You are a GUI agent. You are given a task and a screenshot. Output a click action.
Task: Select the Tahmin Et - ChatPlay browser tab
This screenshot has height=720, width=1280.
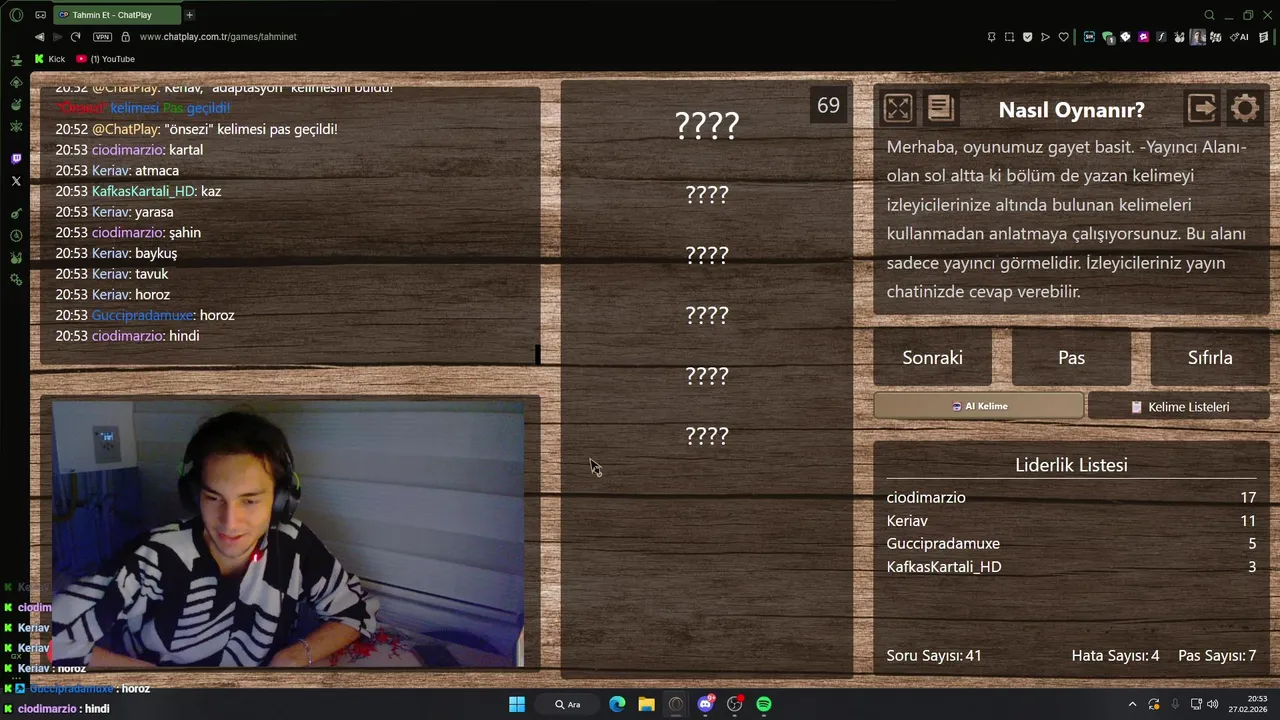point(115,15)
